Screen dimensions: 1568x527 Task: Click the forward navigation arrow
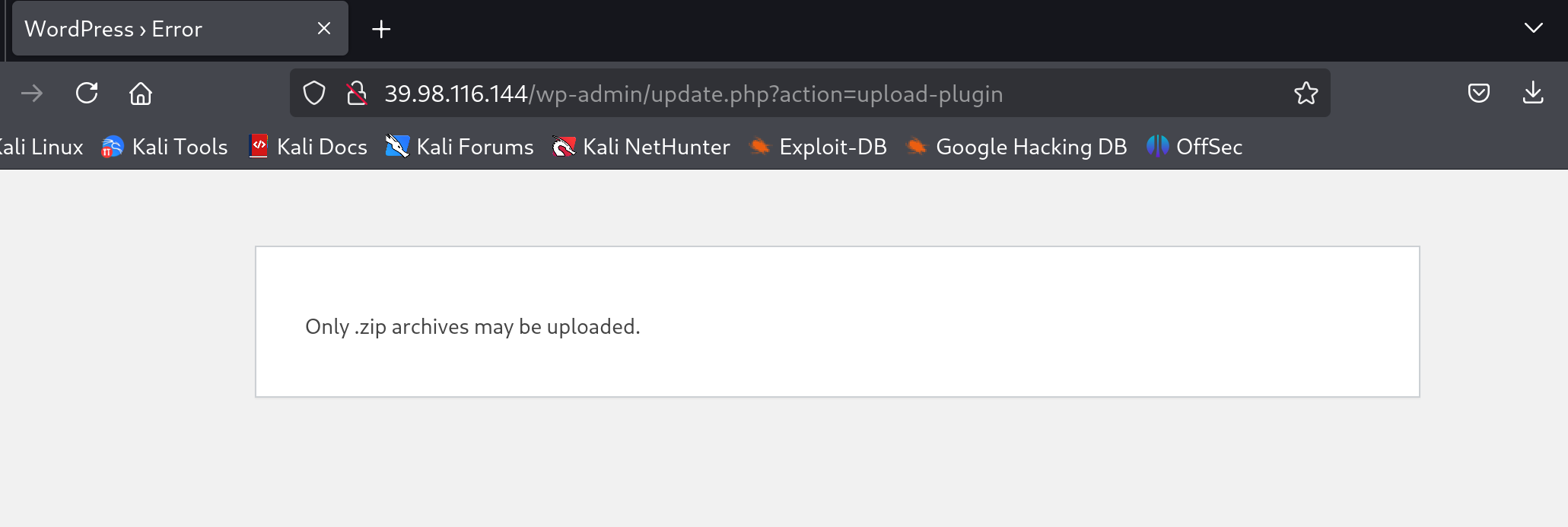pyautogui.click(x=32, y=94)
